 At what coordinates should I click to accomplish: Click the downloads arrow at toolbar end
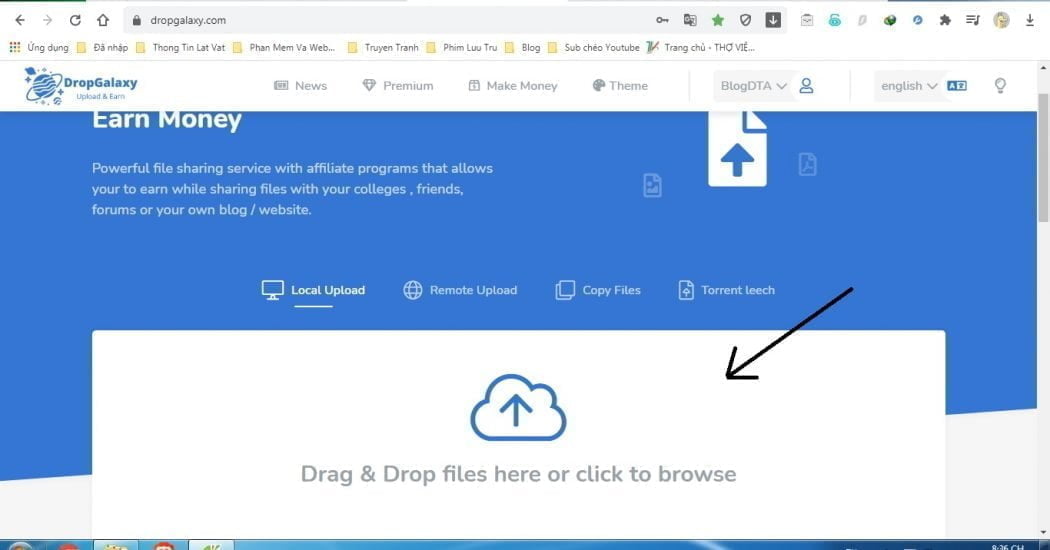tap(1030, 20)
